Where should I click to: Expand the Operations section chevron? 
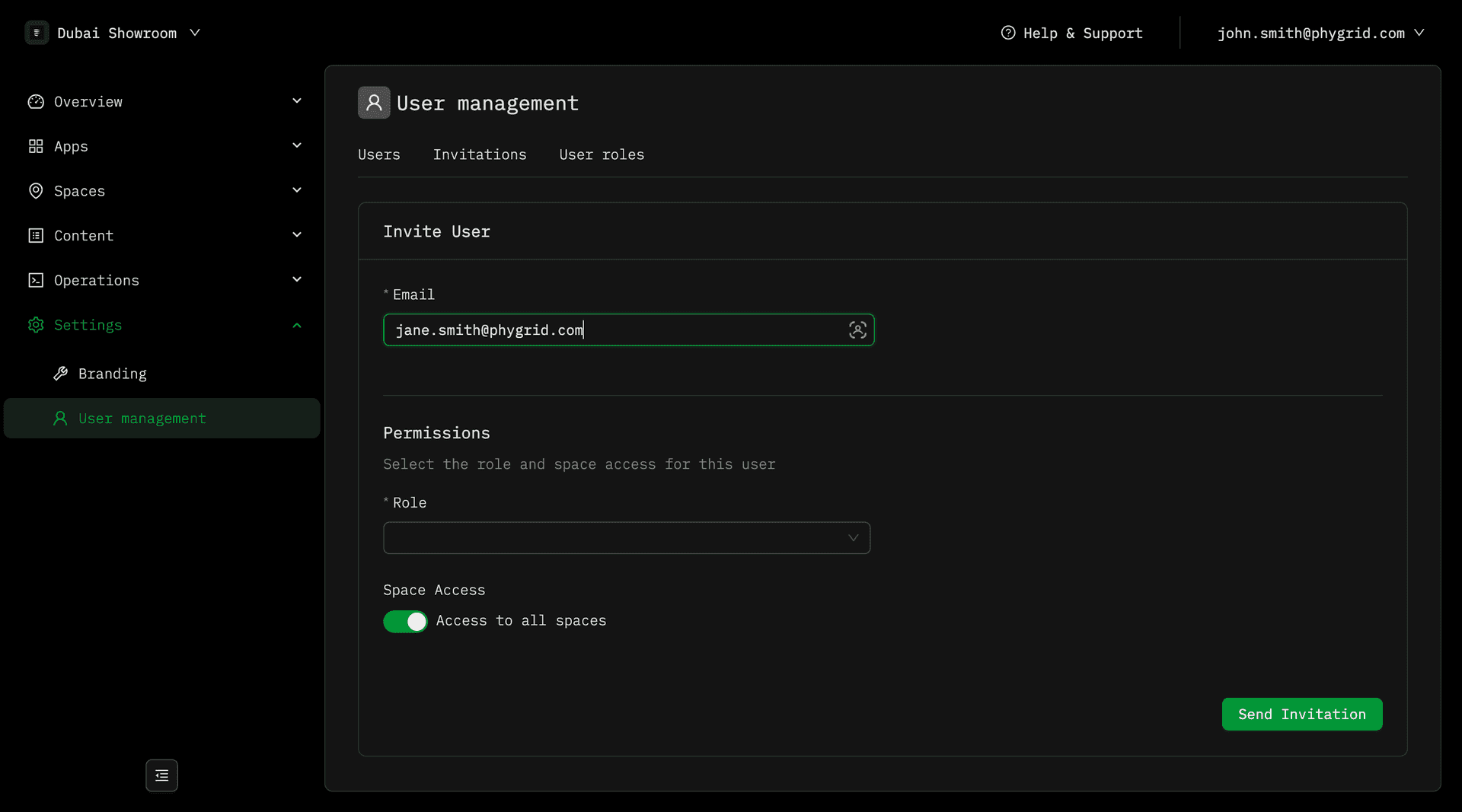[x=297, y=279]
